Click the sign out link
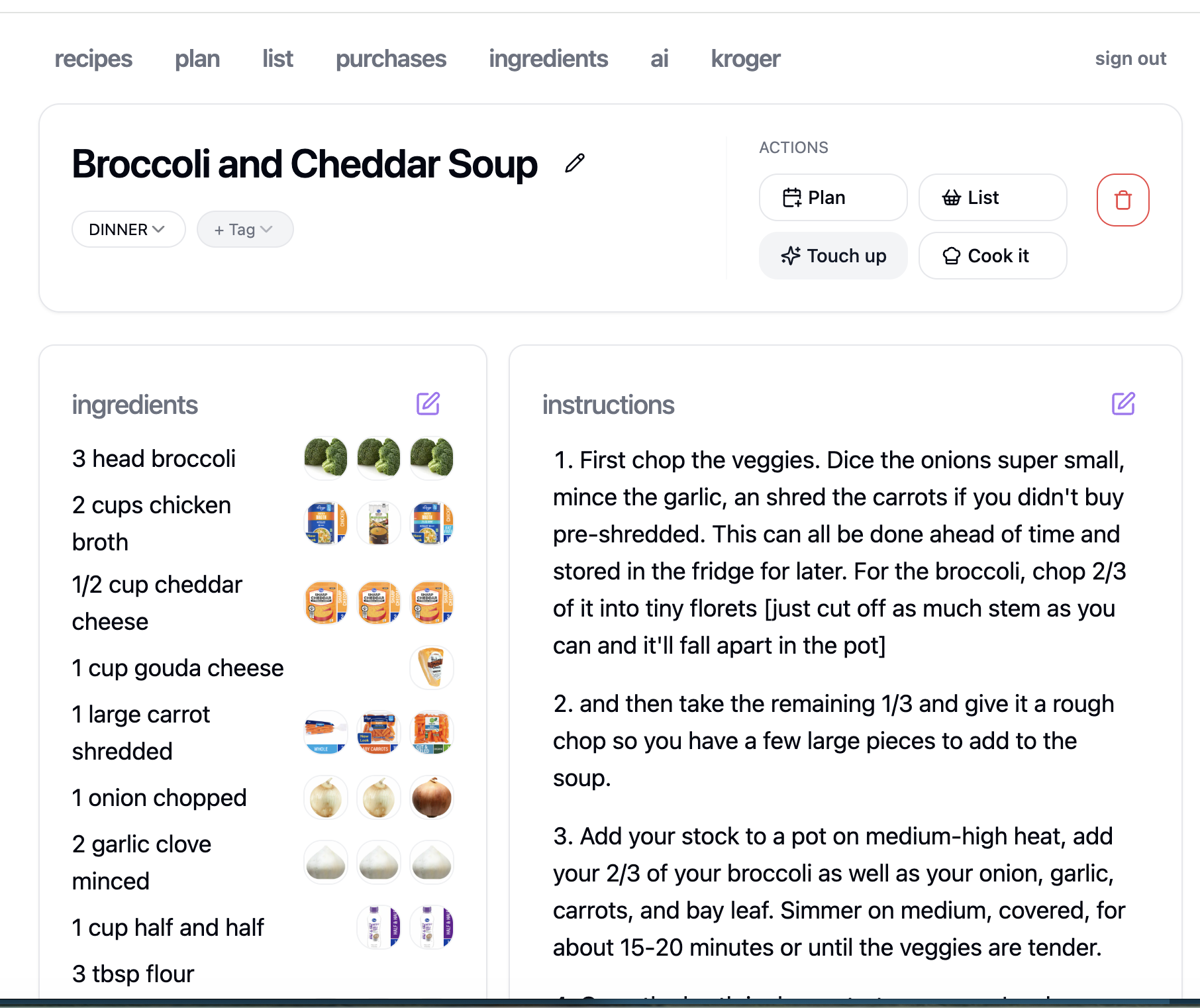The width and height of the screenshot is (1200, 1008). pyautogui.click(x=1130, y=59)
